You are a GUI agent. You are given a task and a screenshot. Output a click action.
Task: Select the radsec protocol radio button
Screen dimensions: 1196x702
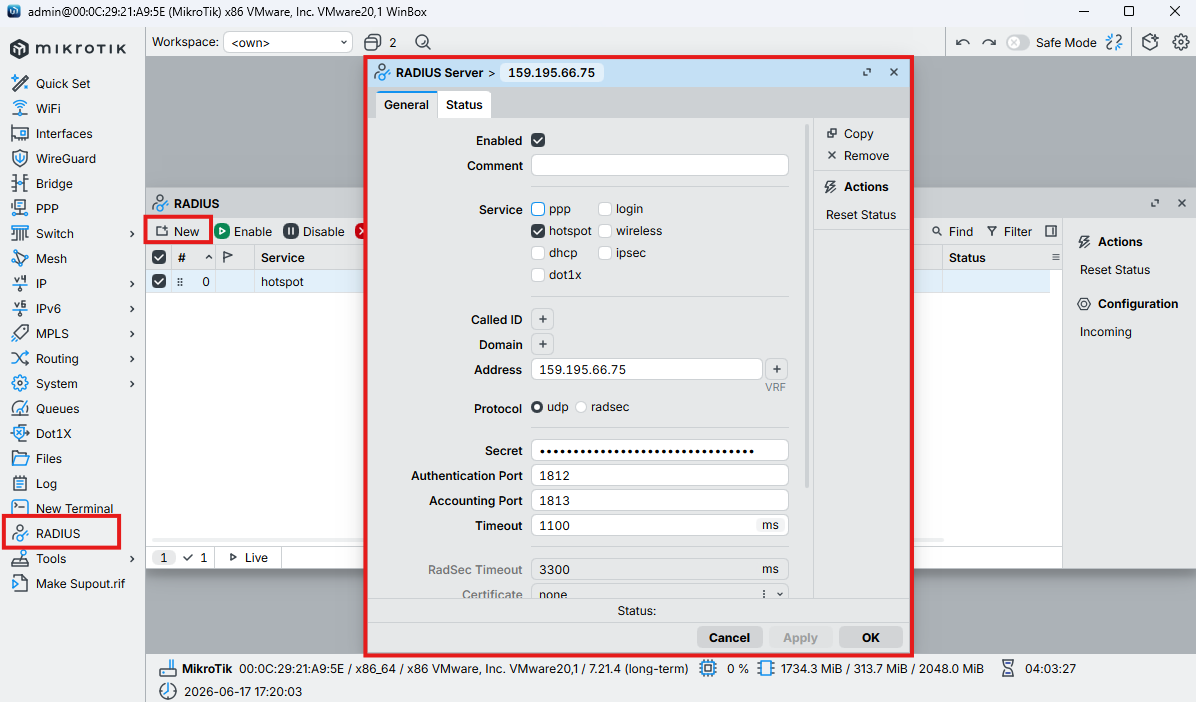point(581,407)
